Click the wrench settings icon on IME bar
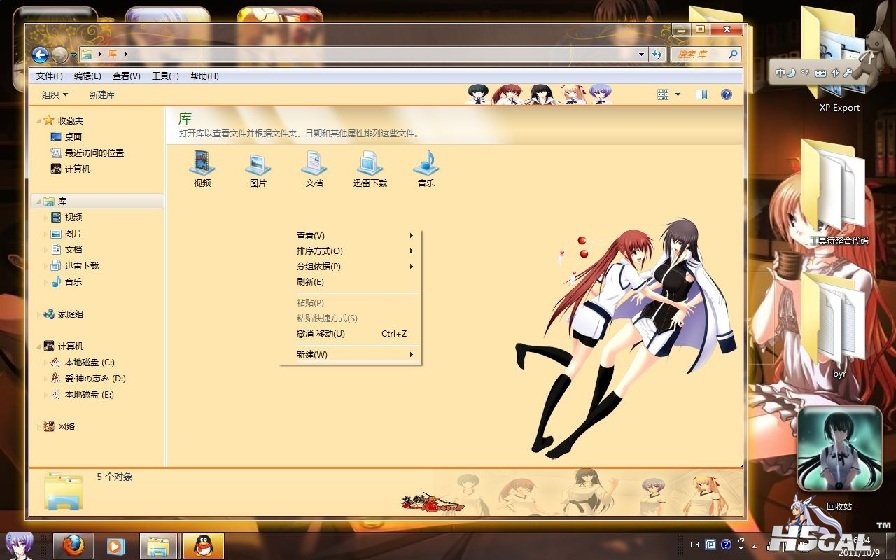The height and width of the screenshot is (560, 896). tap(847, 73)
